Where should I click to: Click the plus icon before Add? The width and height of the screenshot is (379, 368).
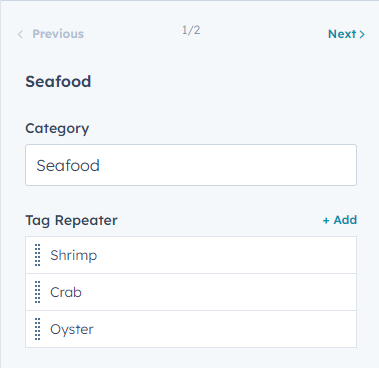pos(326,220)
